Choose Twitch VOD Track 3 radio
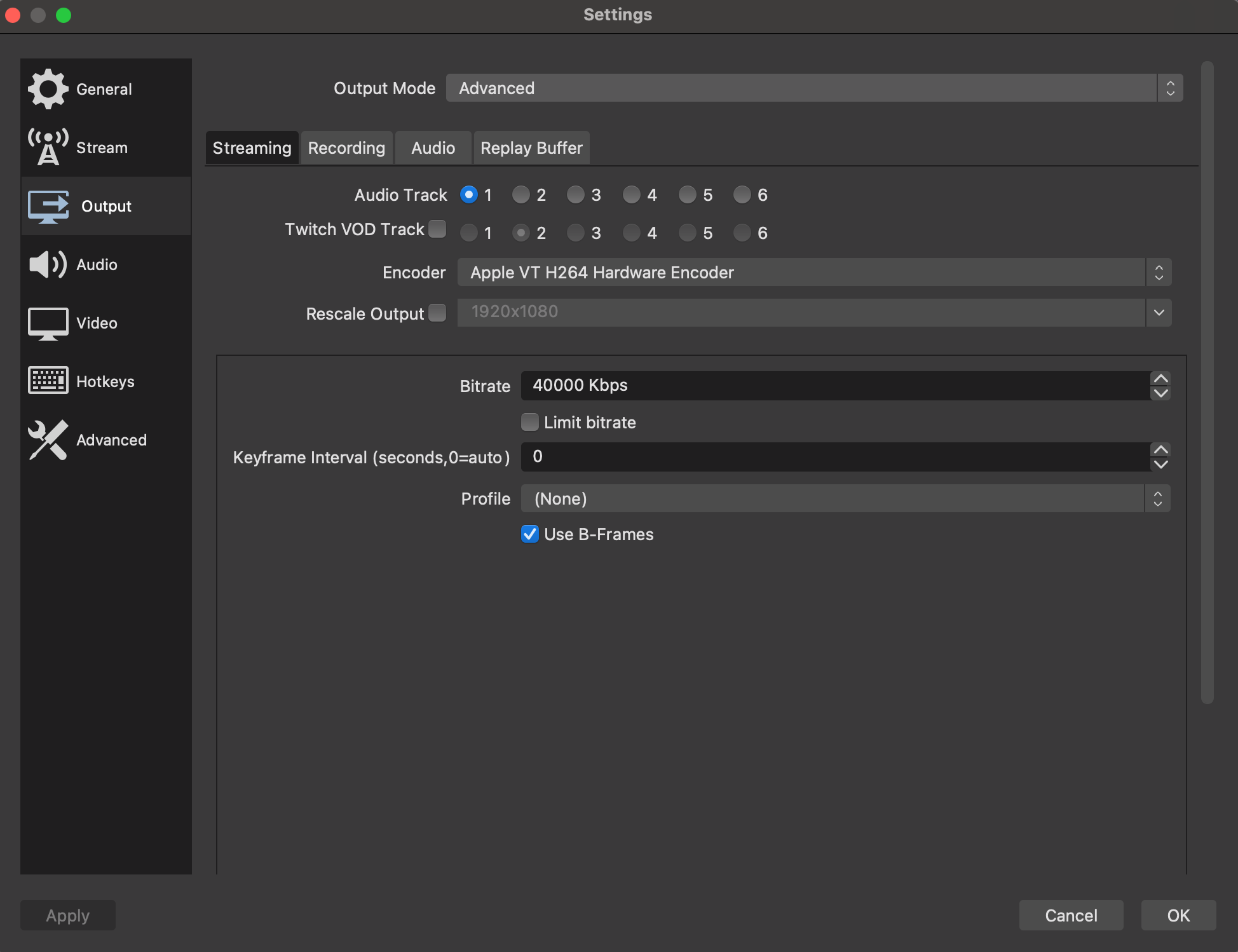The height and width of the screenshot is (952, 1238). 576,233
